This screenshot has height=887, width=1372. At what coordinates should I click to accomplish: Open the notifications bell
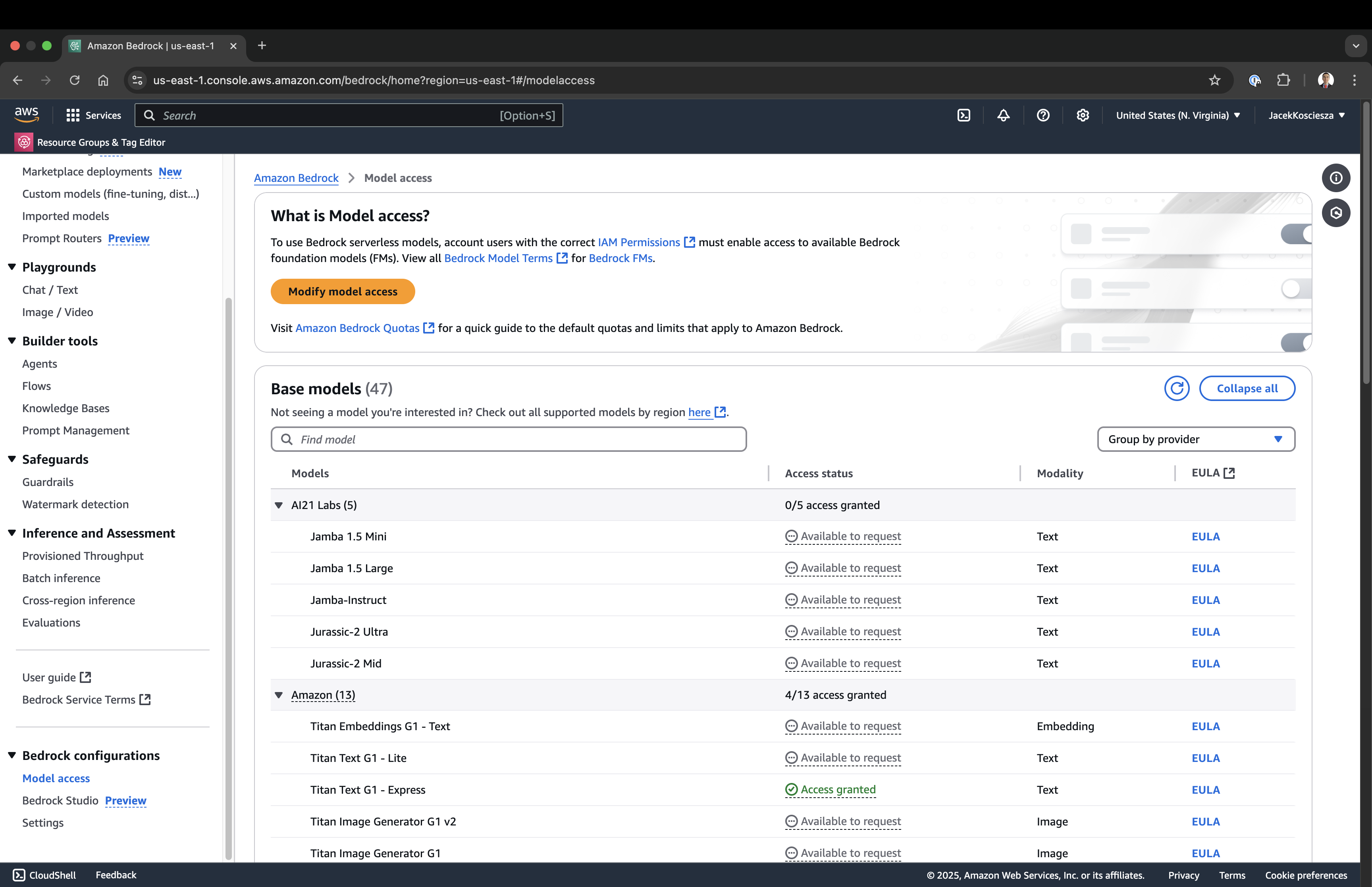click(1004, 115)
